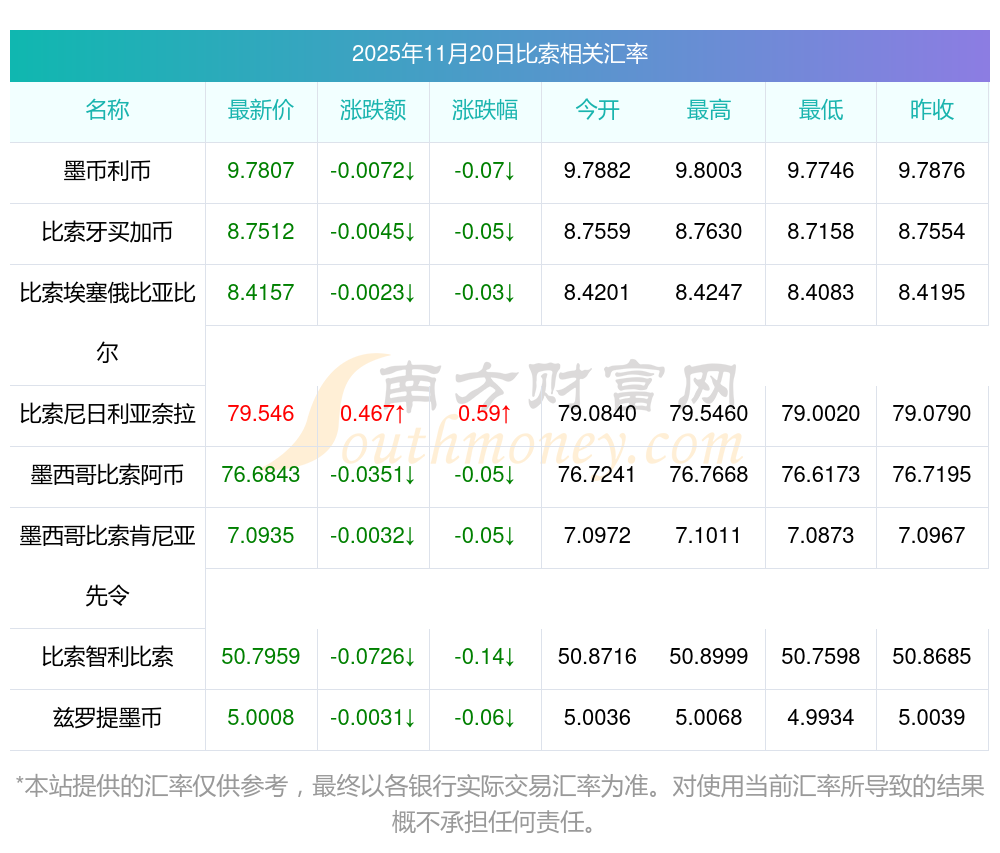Select latest price 8.4157
The image size is (1000, 853).
pyautogui.click(x=261, y=293)
